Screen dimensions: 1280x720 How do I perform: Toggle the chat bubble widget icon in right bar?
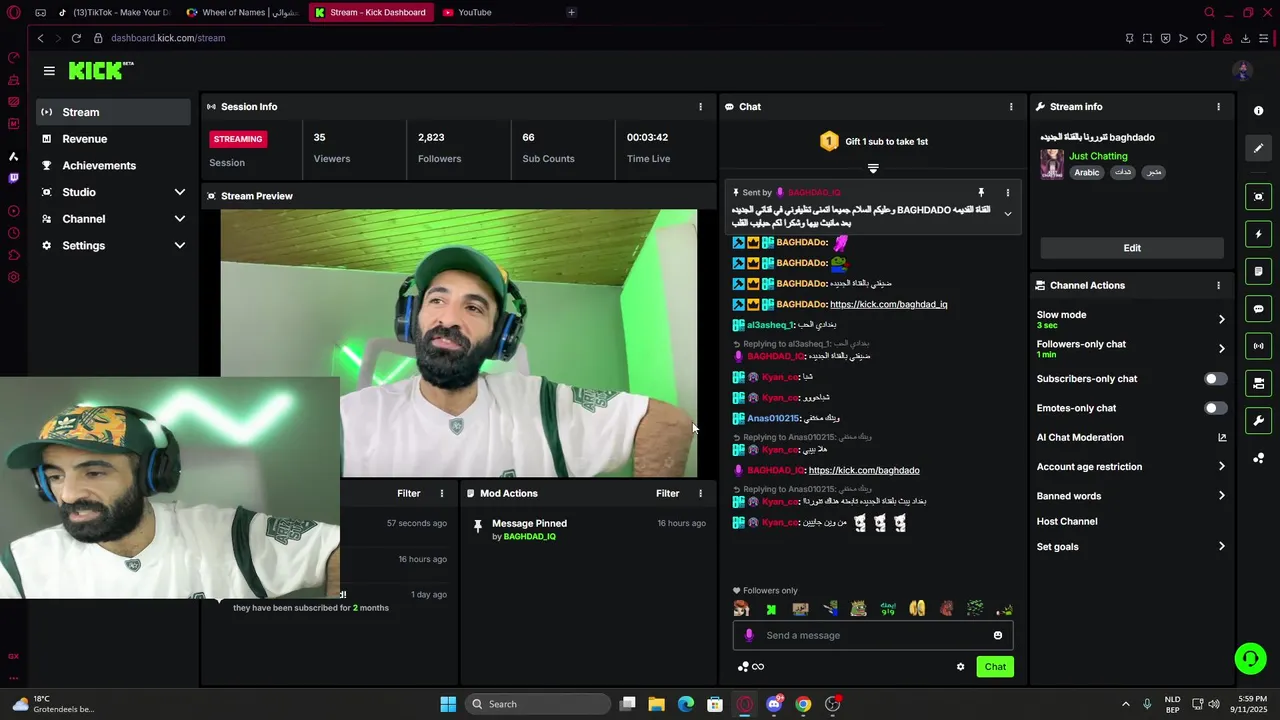[x=1259, y=309]
